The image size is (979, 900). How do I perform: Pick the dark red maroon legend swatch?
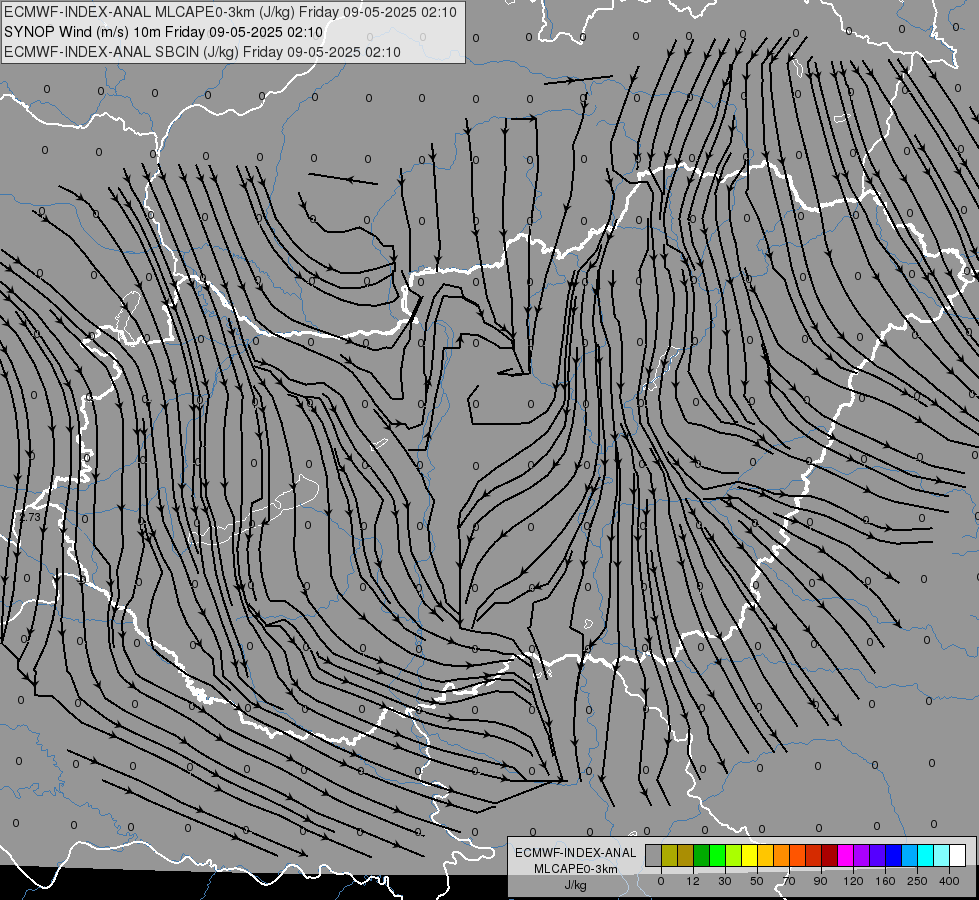[x=829, y=856]
